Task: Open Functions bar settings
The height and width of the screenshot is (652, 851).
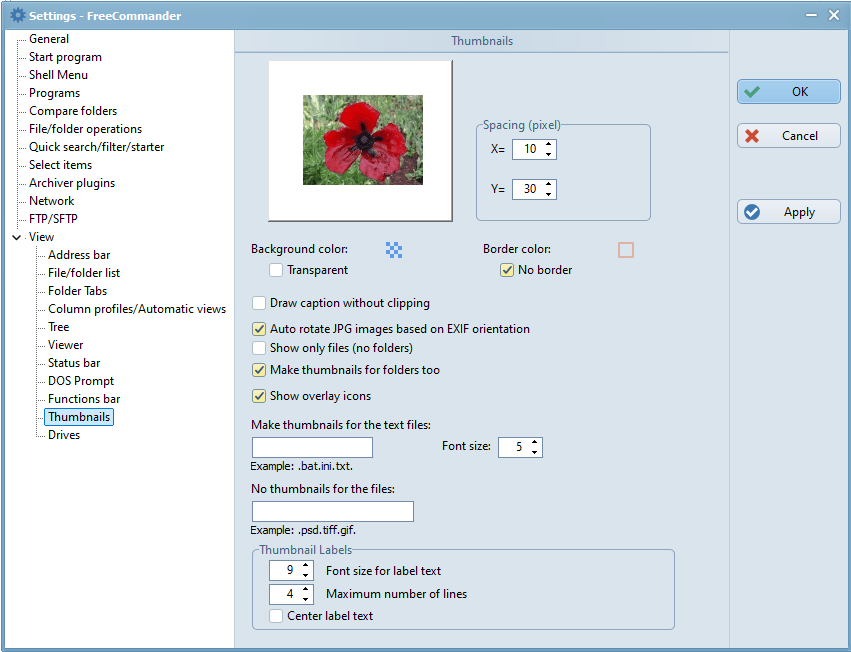Action: (84, 398)
